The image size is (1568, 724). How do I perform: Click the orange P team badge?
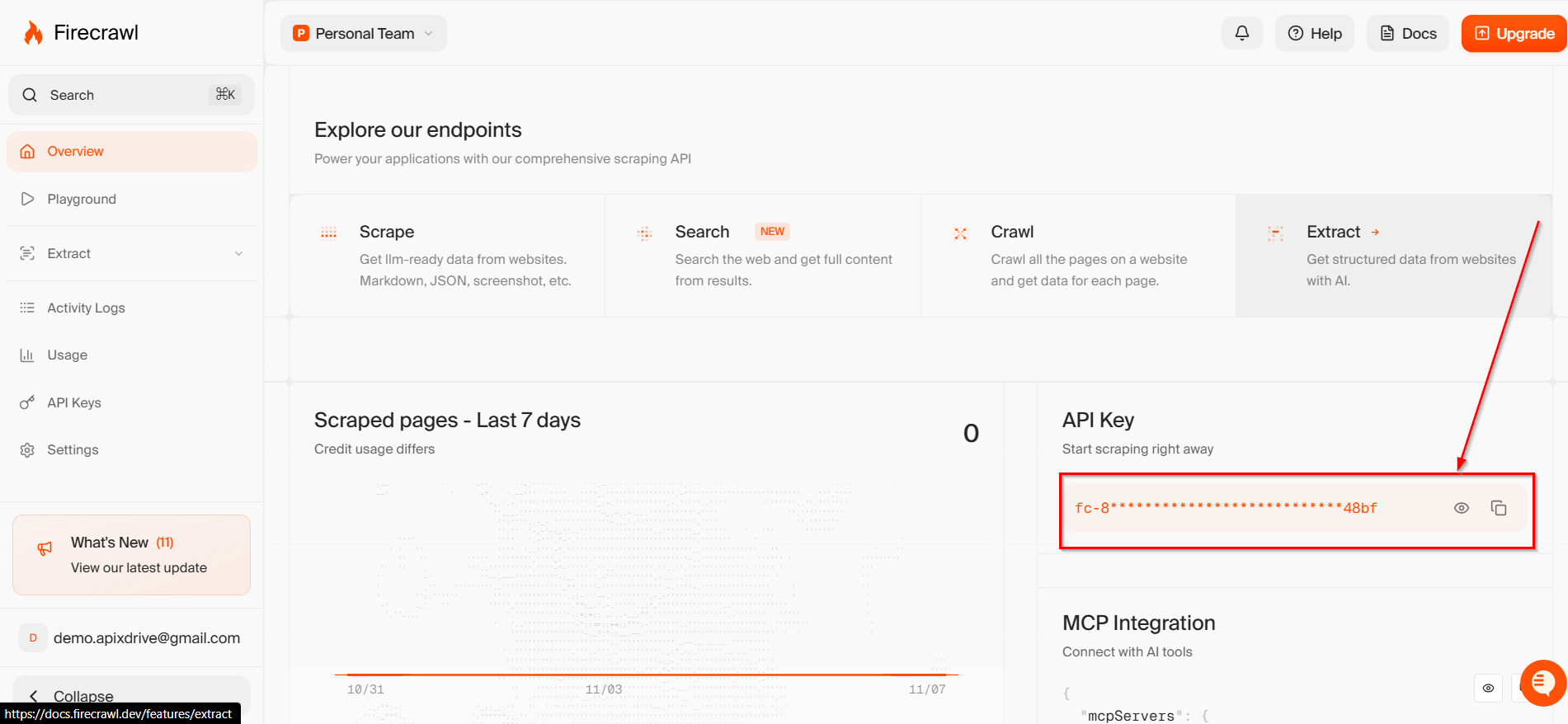(x=301, y=33)
